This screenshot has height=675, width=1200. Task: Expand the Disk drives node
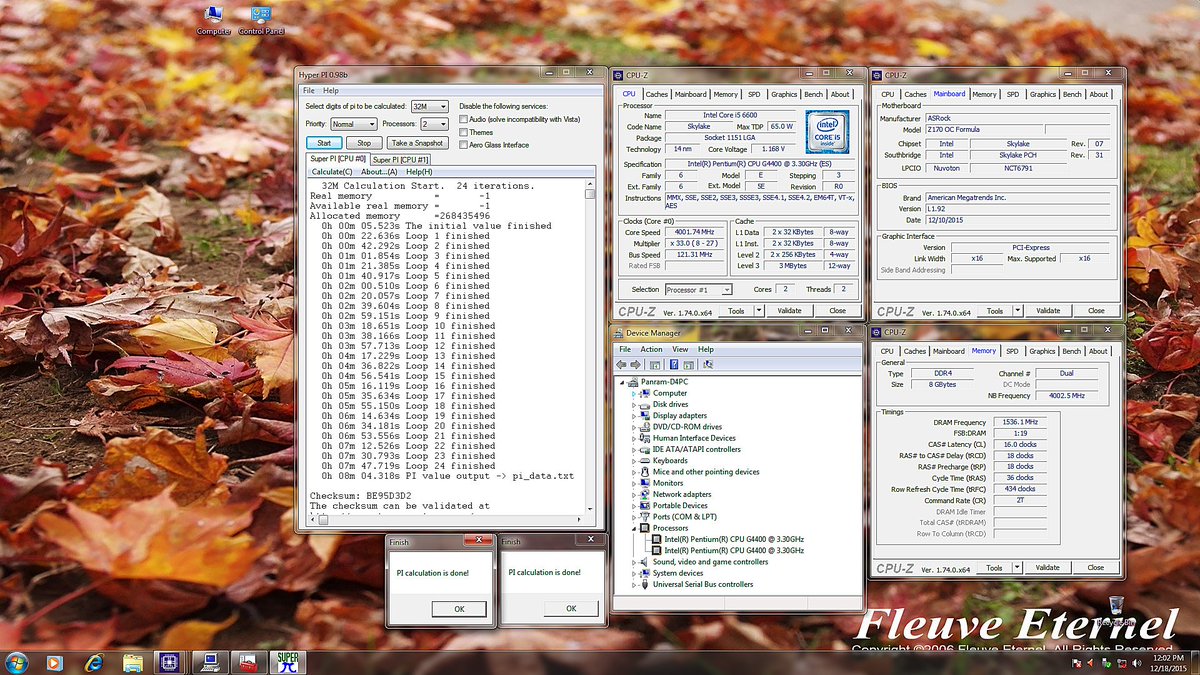pos(633,404)
